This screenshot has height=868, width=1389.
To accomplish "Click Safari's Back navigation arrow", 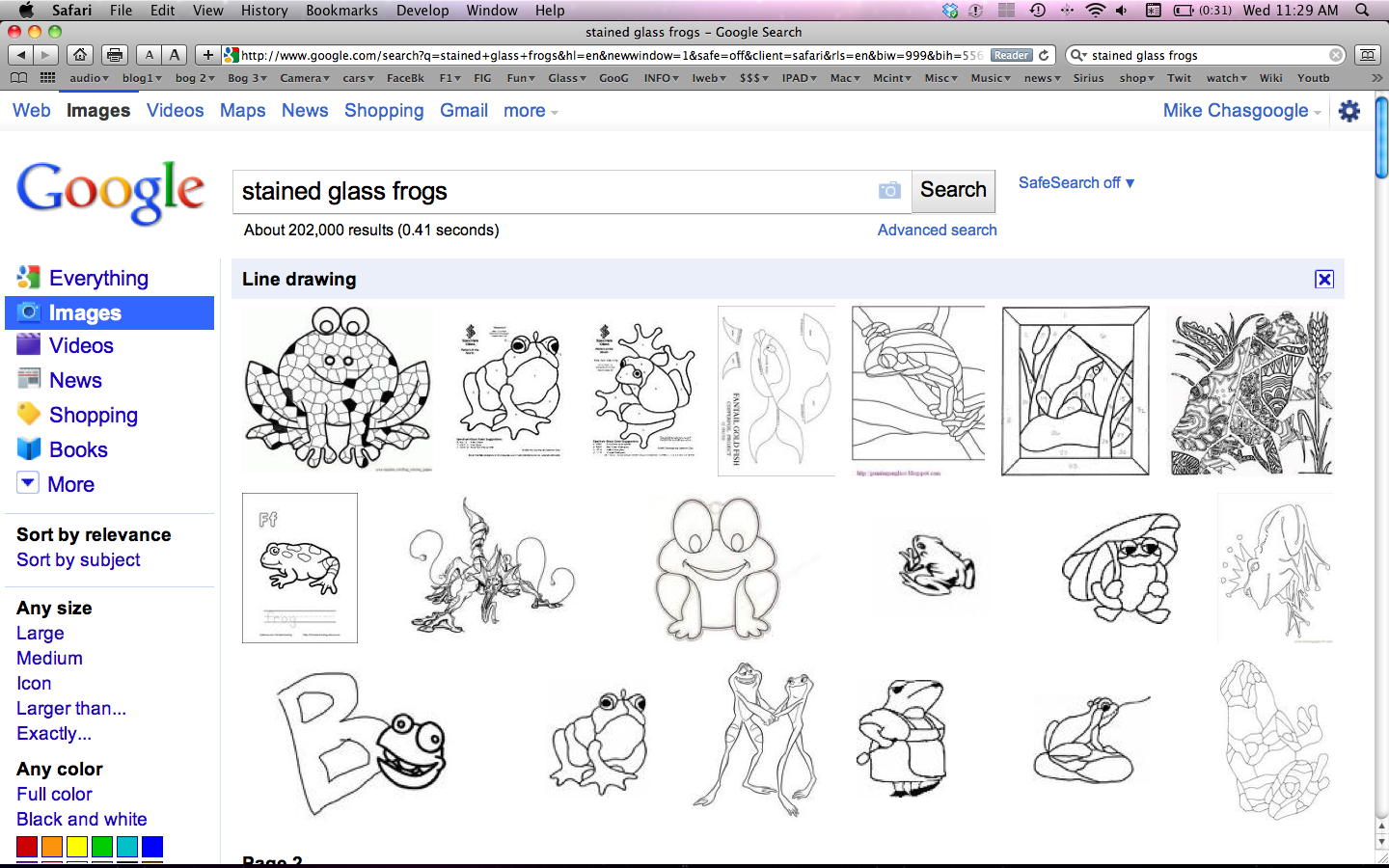I will [21, 55].
